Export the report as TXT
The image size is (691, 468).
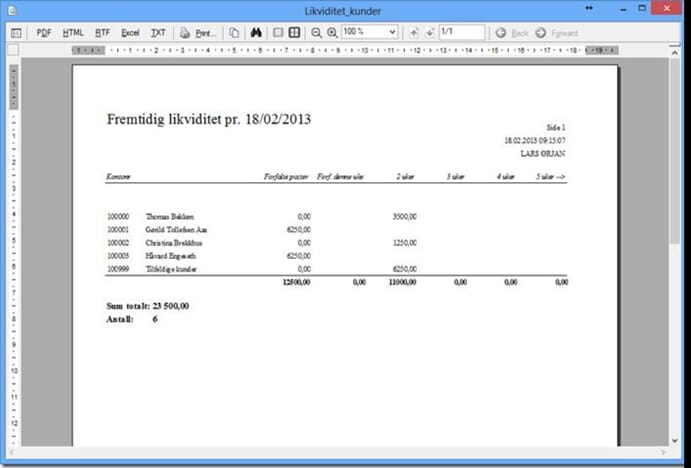coord(158,32)
